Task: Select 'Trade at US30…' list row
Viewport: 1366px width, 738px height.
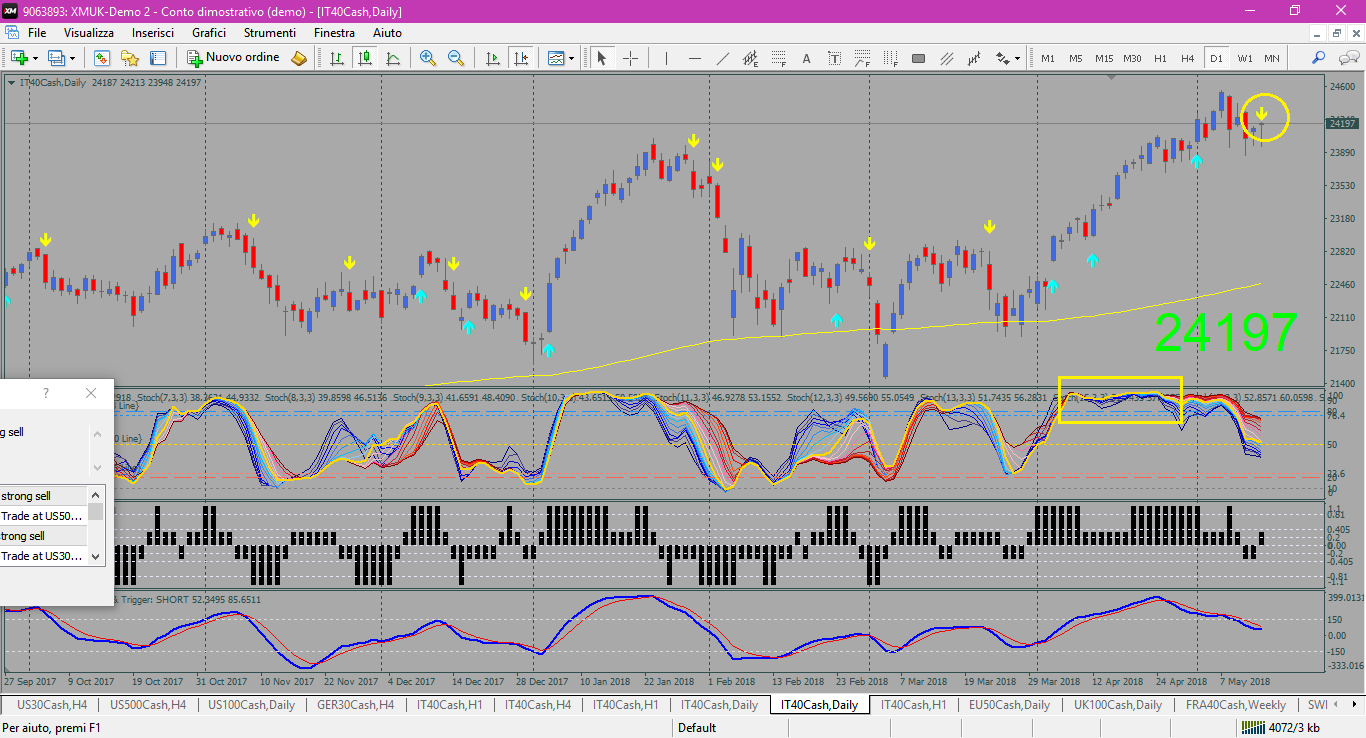Action: pyautogui.click(x=44, y=556)
